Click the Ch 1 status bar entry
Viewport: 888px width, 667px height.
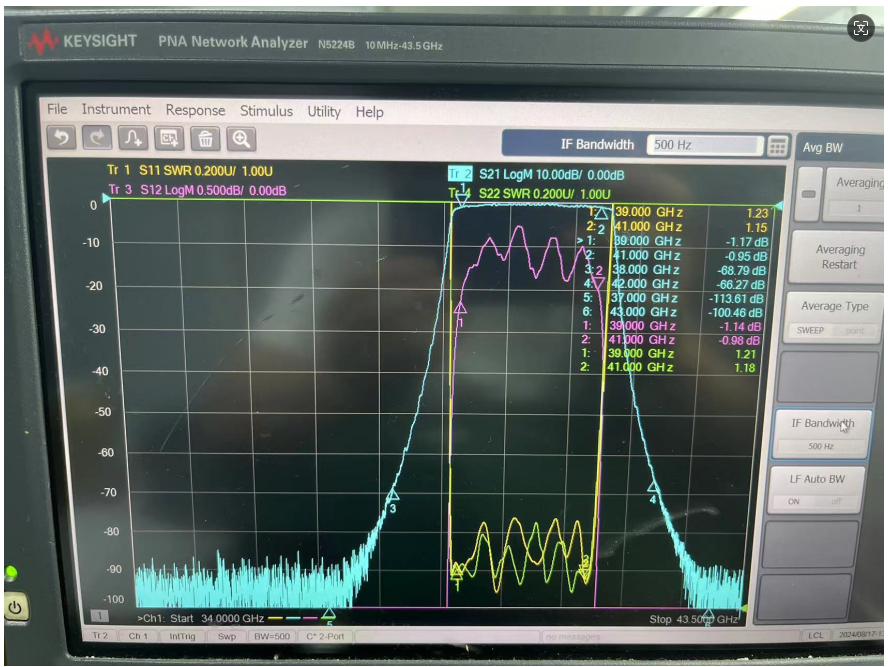point(137,636)
